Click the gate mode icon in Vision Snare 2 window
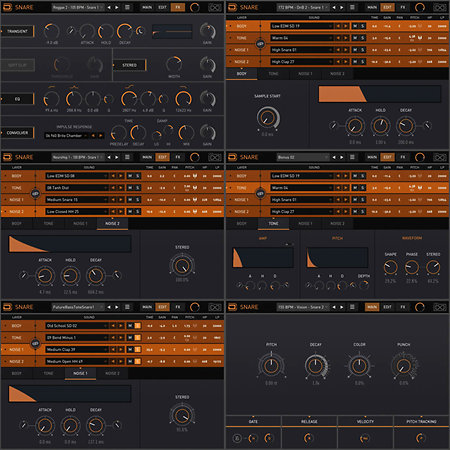450x450 pixels. click(x=236, y=438)
